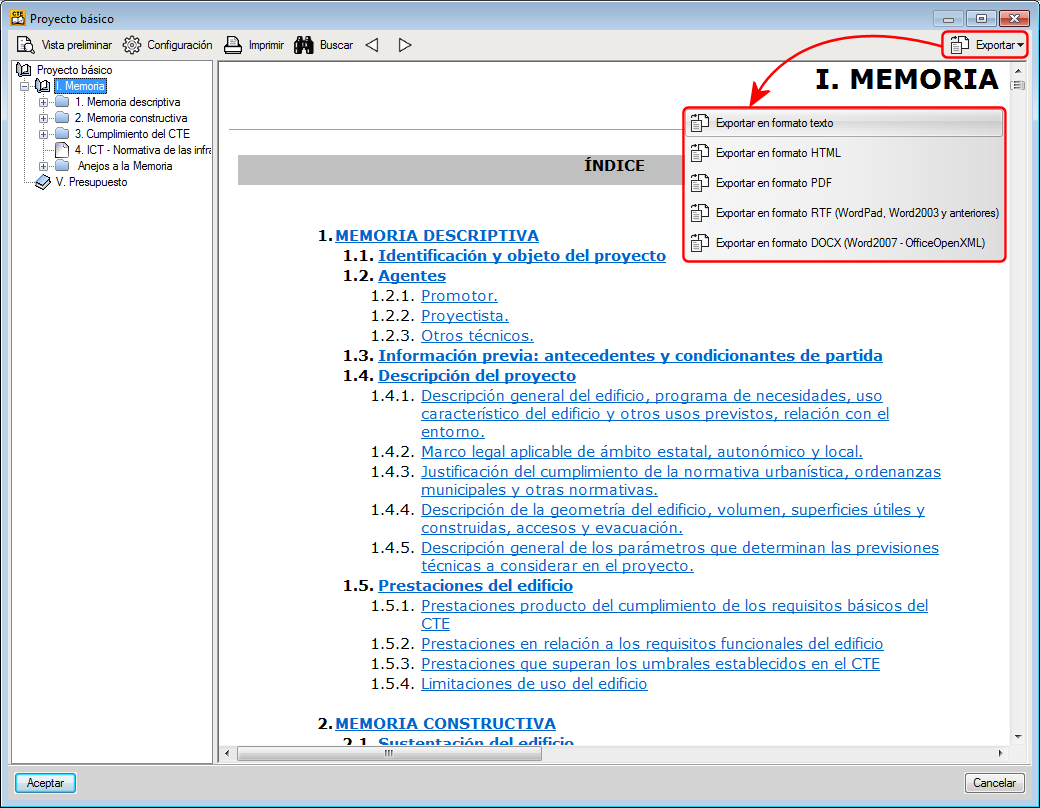This screenshot has height=808, width=1040.
Task: Click the Imprimir printer icon
Action: pyautogui.click(x=231, y=44)
